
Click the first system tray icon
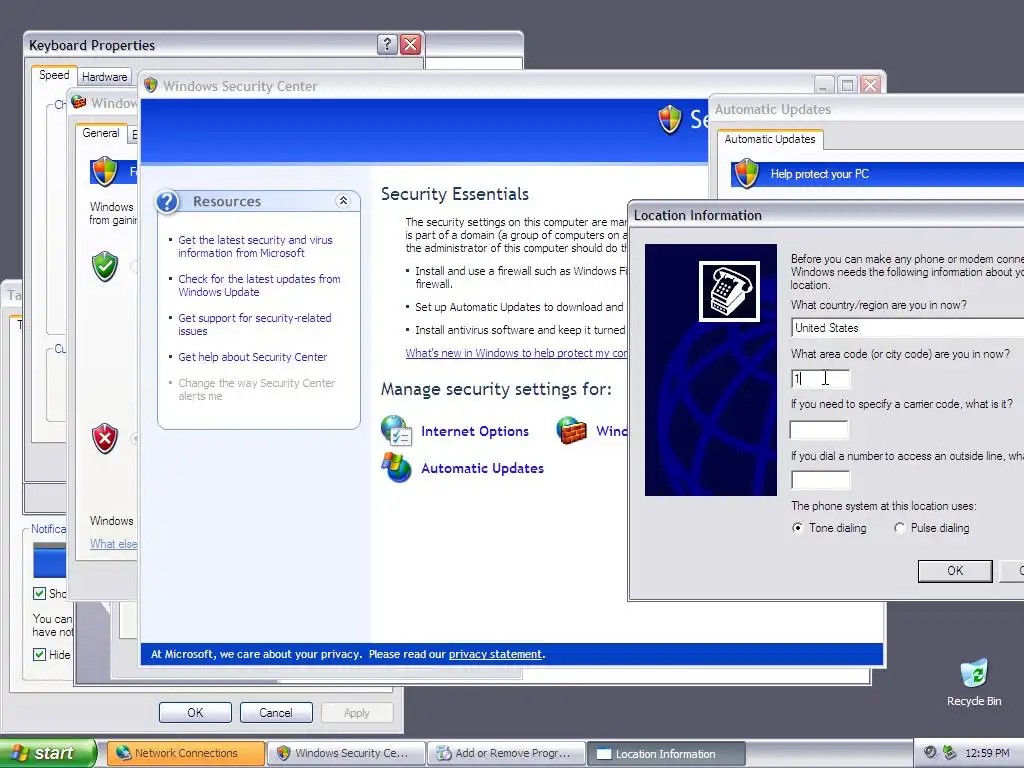point(930,753)
